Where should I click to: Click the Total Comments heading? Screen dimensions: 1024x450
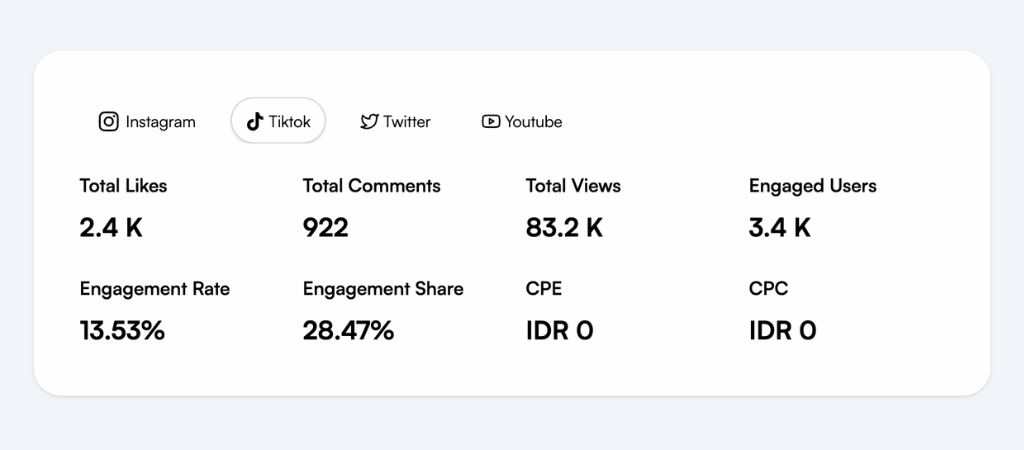point(372,185)
